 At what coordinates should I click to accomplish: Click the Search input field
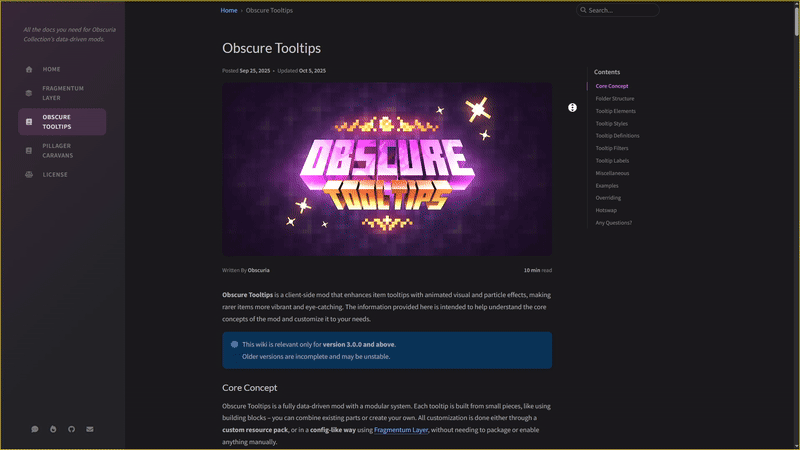click(620, 10)
